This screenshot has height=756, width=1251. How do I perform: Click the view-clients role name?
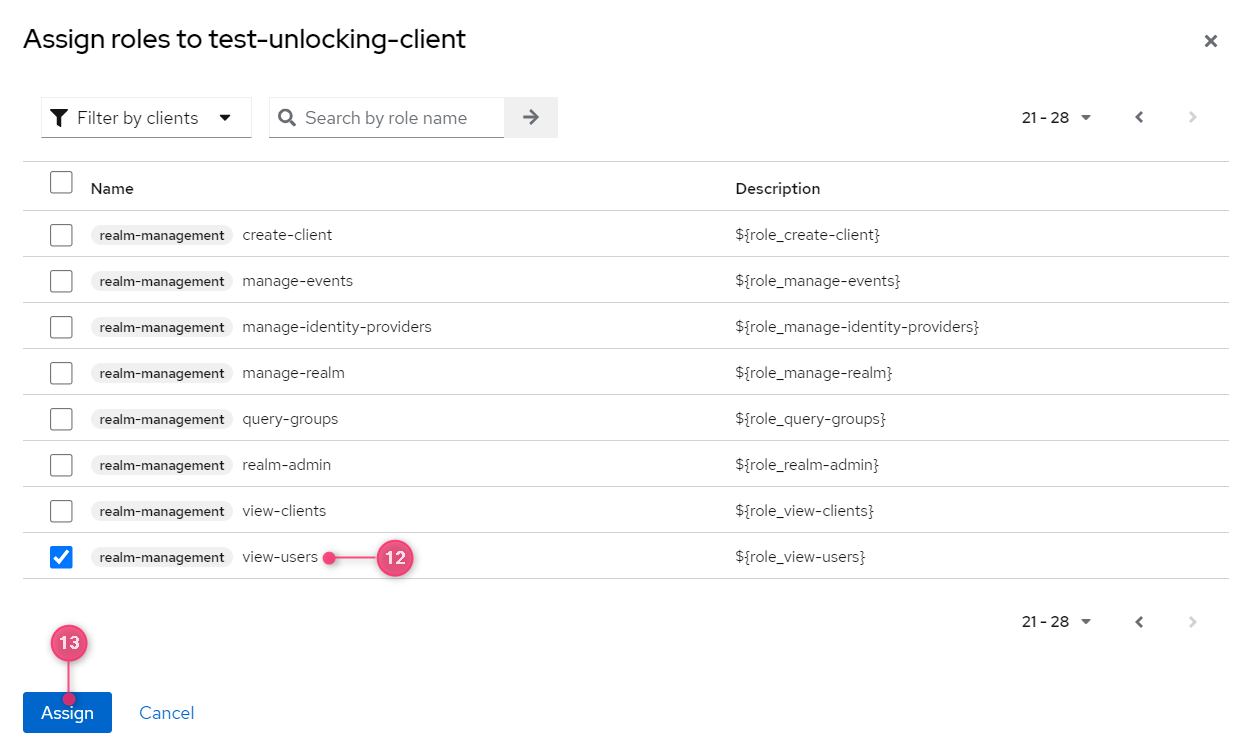284,511
